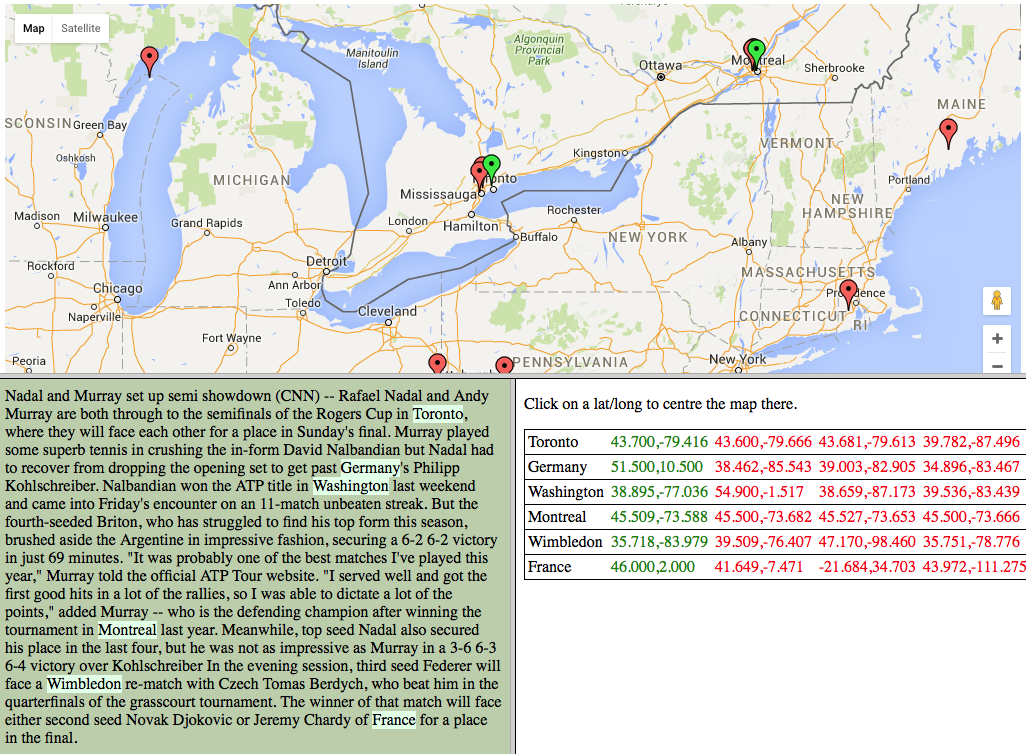This screenshot has height=754, width=1026.
Task: Centre map on Montreal 45.509,-73.588
Action: (659, 517)
